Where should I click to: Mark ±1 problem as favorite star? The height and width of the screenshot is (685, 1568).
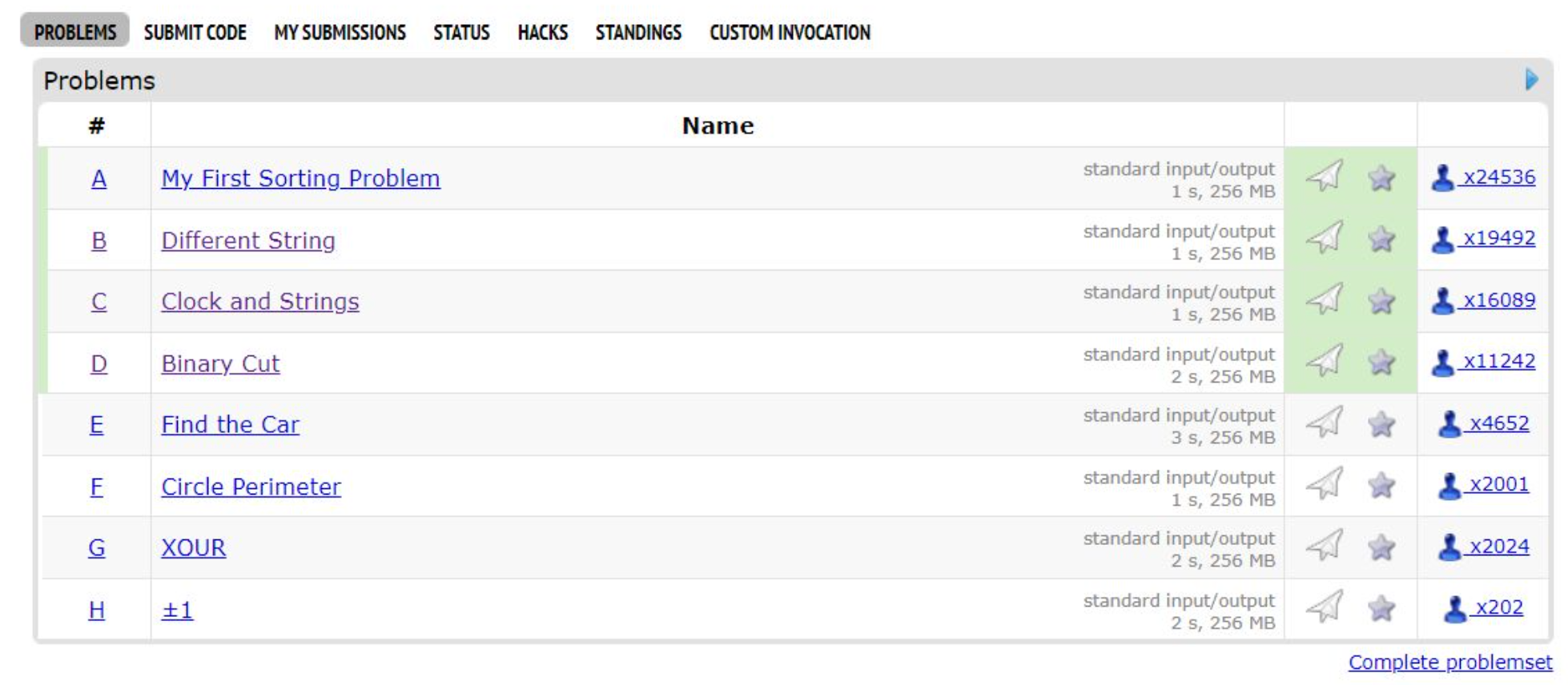(x=1381, y=609)
